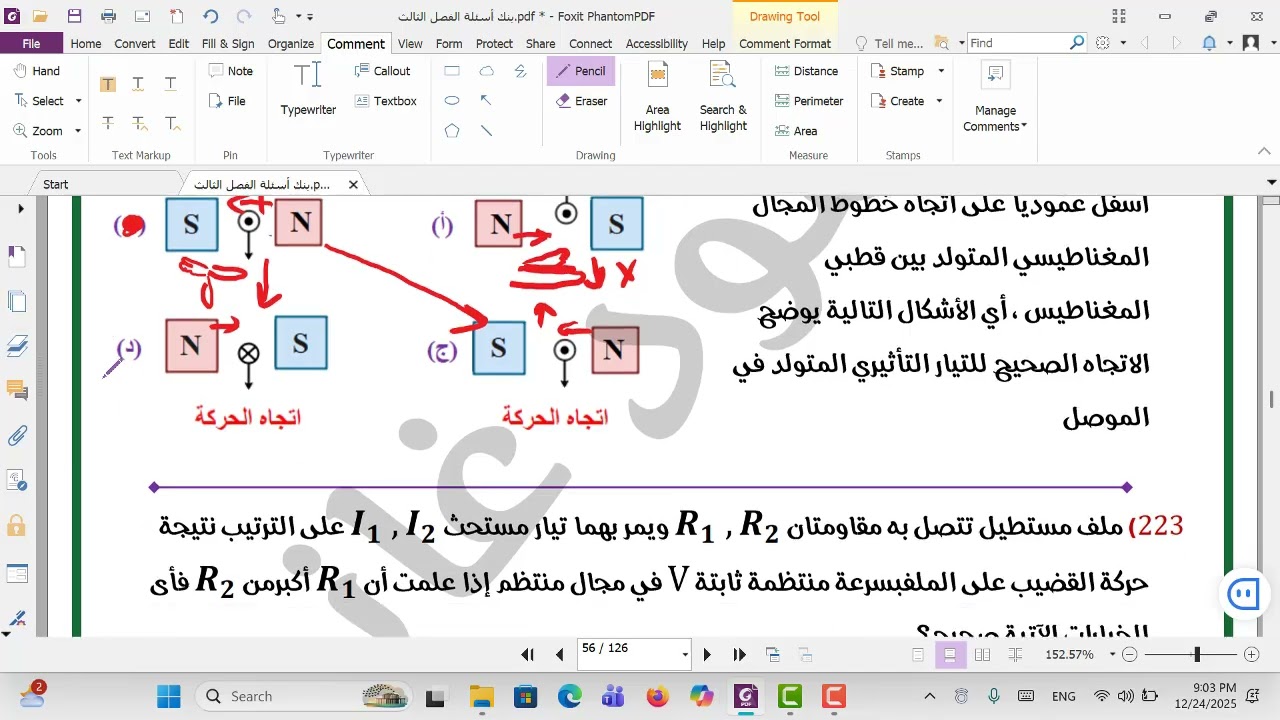
Task: Toggle Strikeout text markup
Action: click(107, 123)
